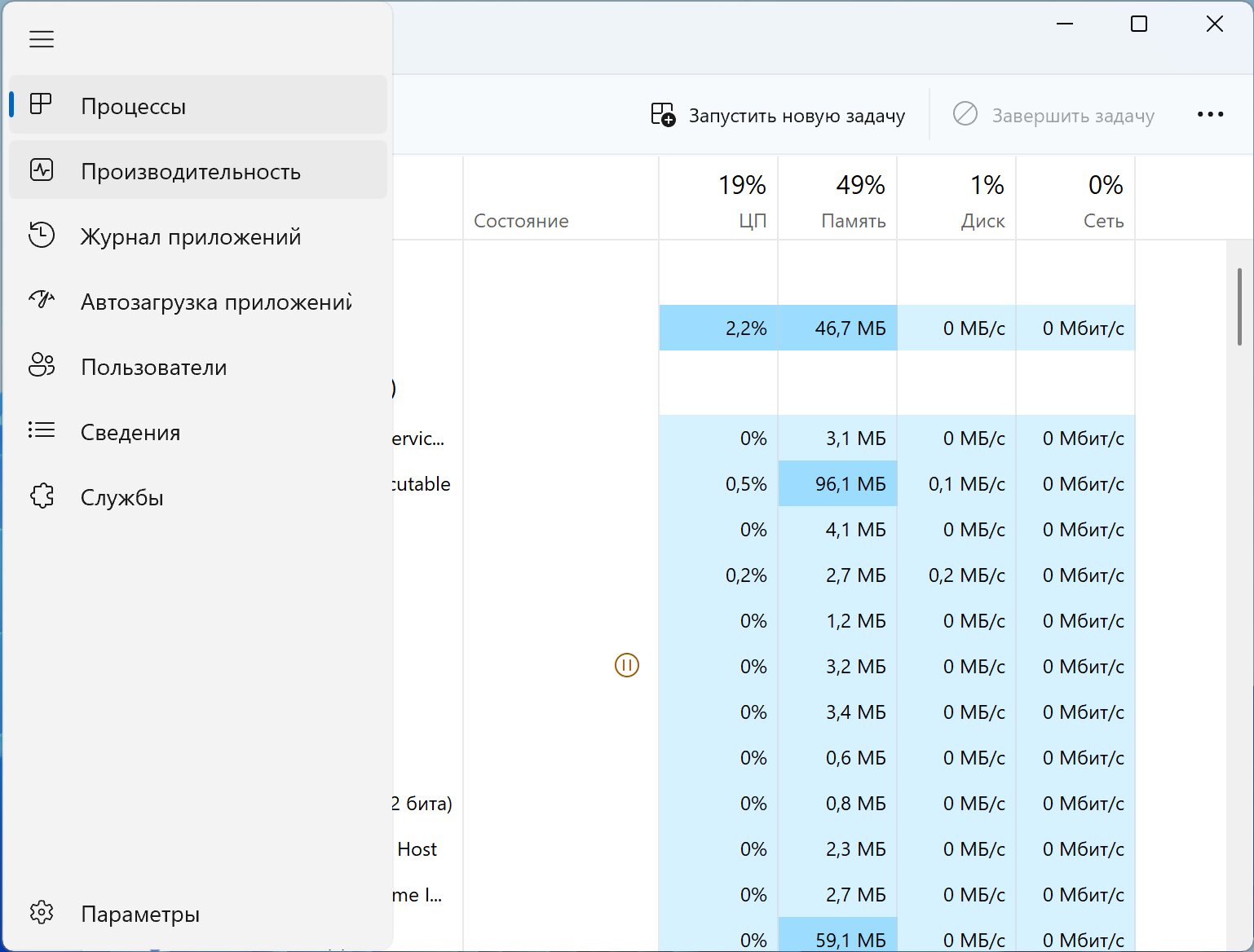Screen dimensions: 1254x952
Task: Click the Журнал приложений clock icon
Action: 41,236
